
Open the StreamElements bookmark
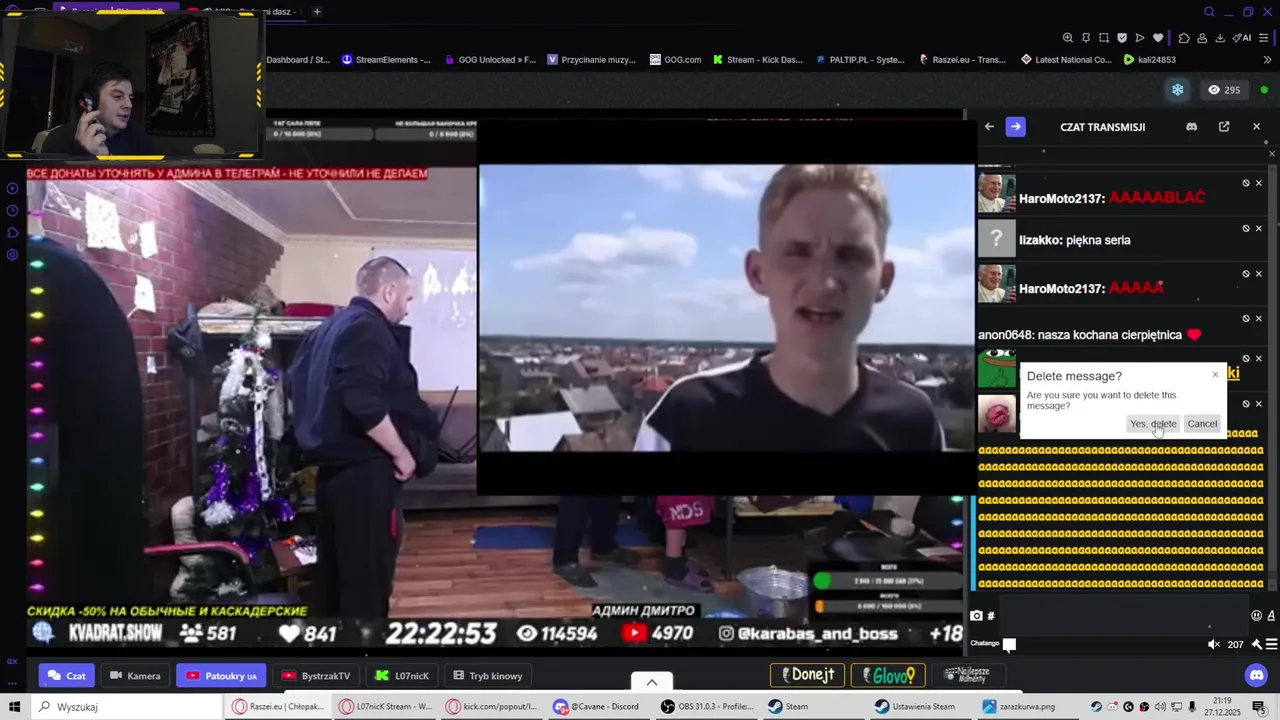(386, 60)
